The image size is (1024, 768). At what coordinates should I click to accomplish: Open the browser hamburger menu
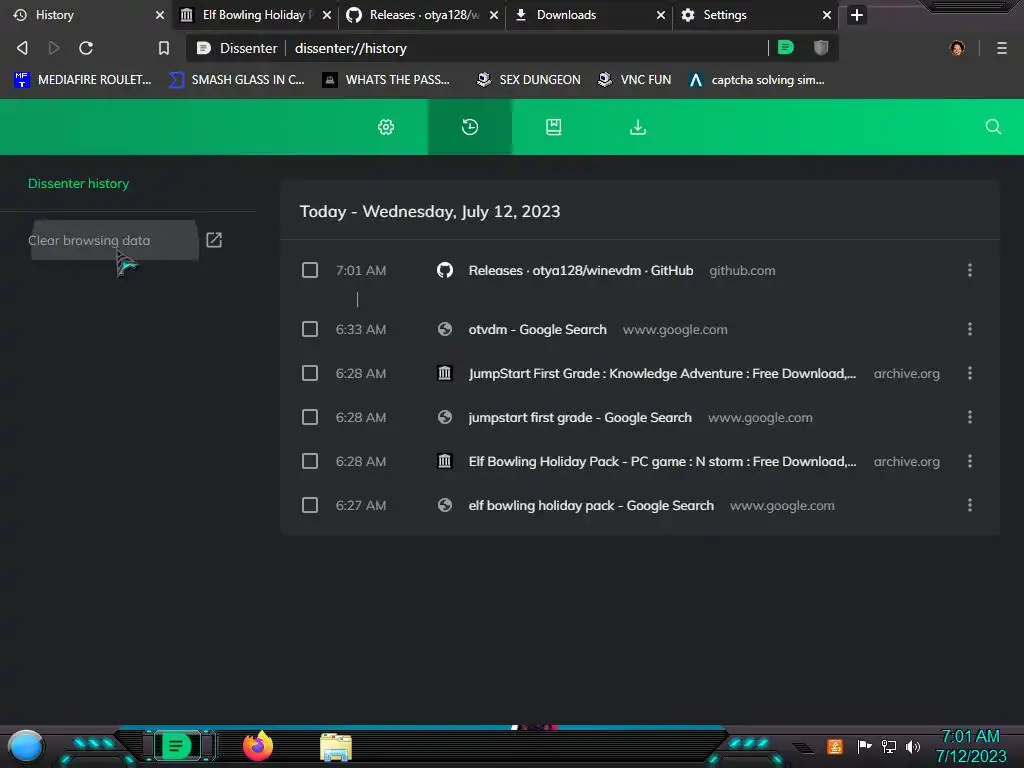coord(1002,48)
